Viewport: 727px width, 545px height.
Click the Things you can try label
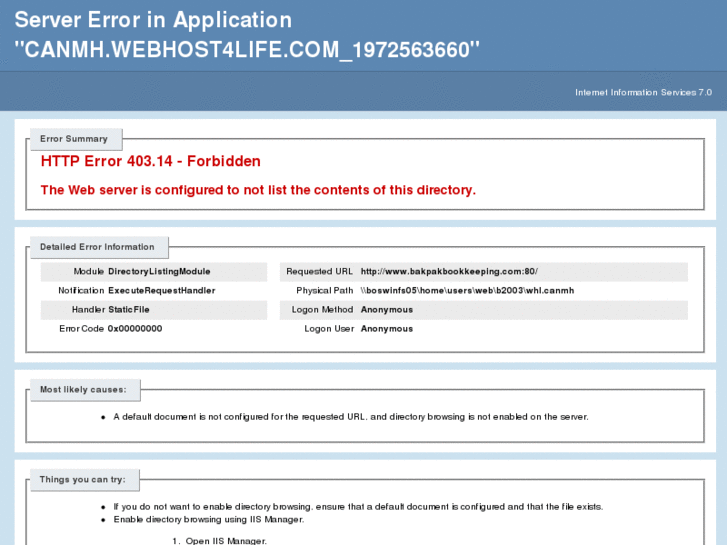pyautogui.click(x=83, y=480)
